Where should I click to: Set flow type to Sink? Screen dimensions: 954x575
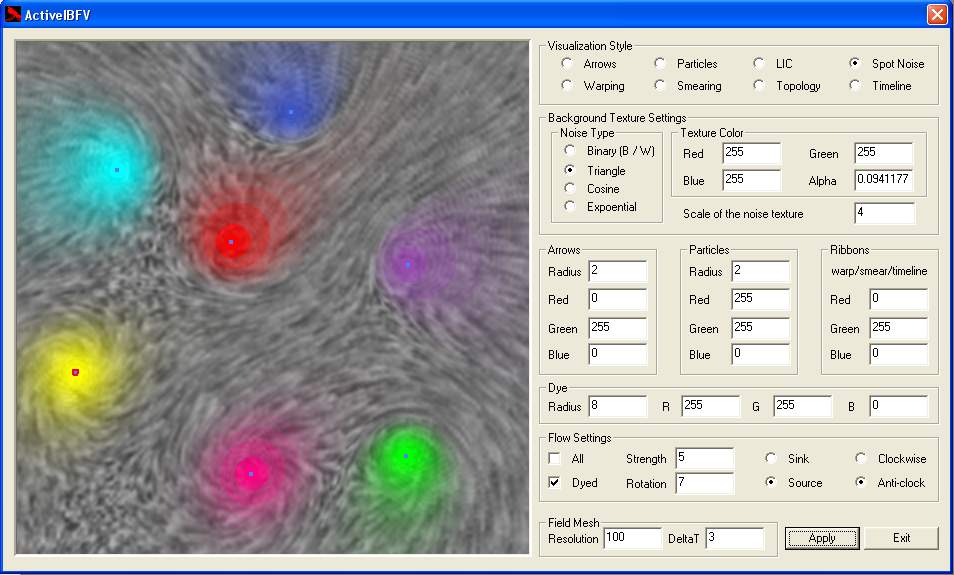[771, 459]
